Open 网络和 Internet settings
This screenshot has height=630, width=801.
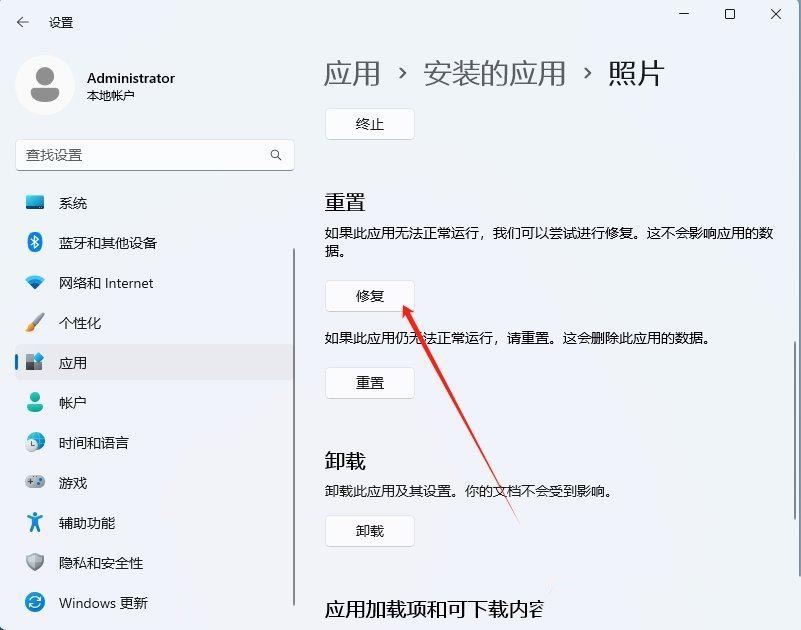[x=153, y=283]
